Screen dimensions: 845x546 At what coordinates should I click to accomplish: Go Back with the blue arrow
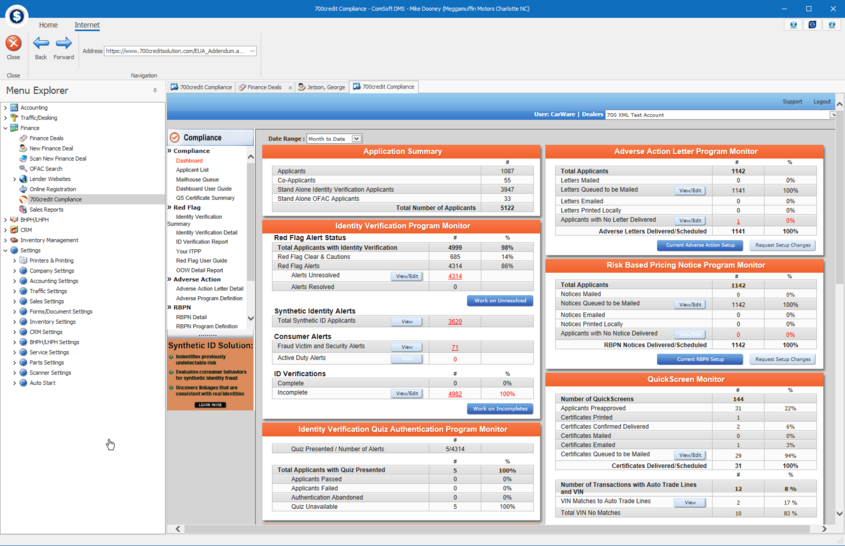tap(41, 43)
